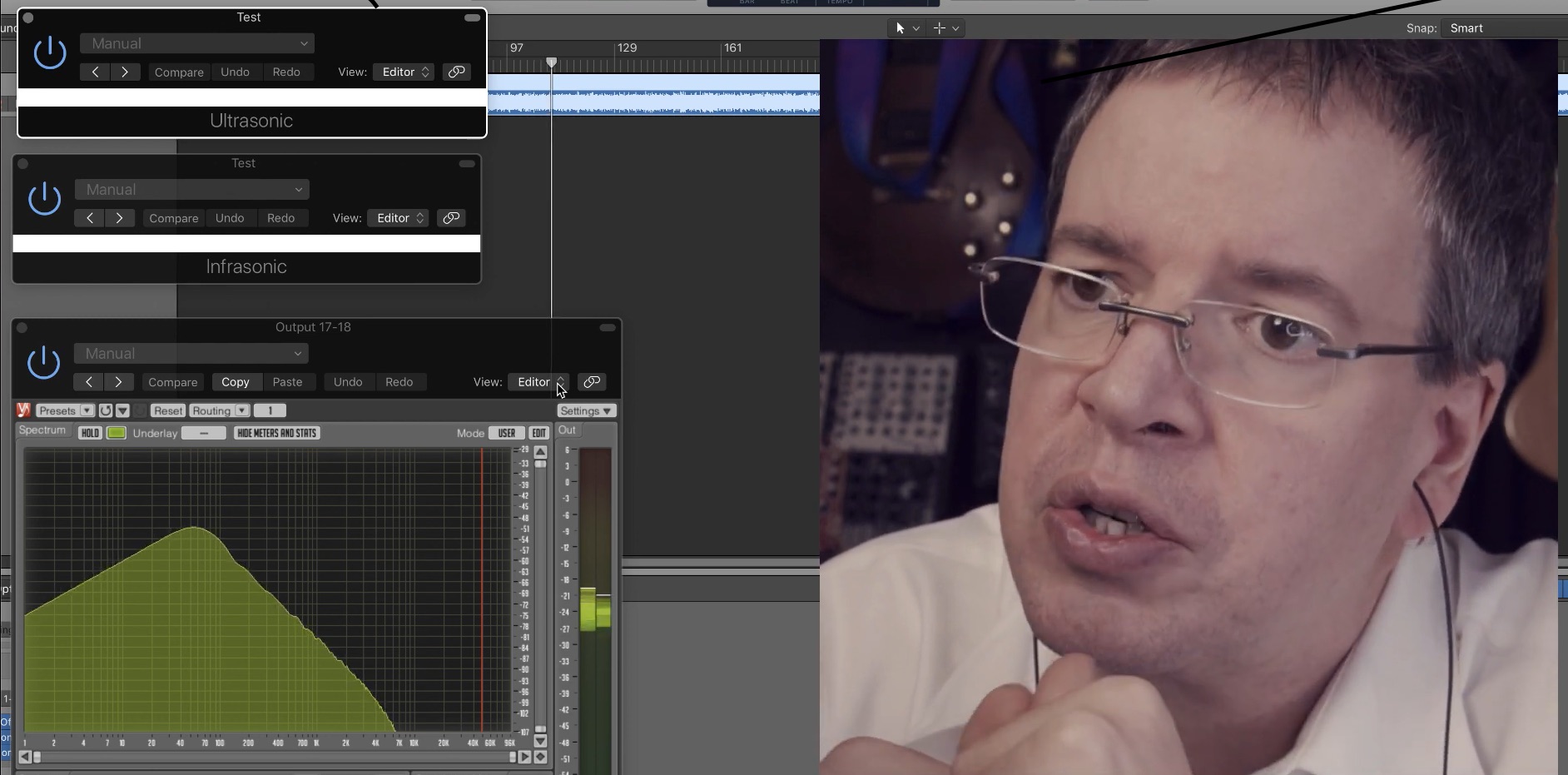Open the Presets dropdown arrow

tap(87, 410)
